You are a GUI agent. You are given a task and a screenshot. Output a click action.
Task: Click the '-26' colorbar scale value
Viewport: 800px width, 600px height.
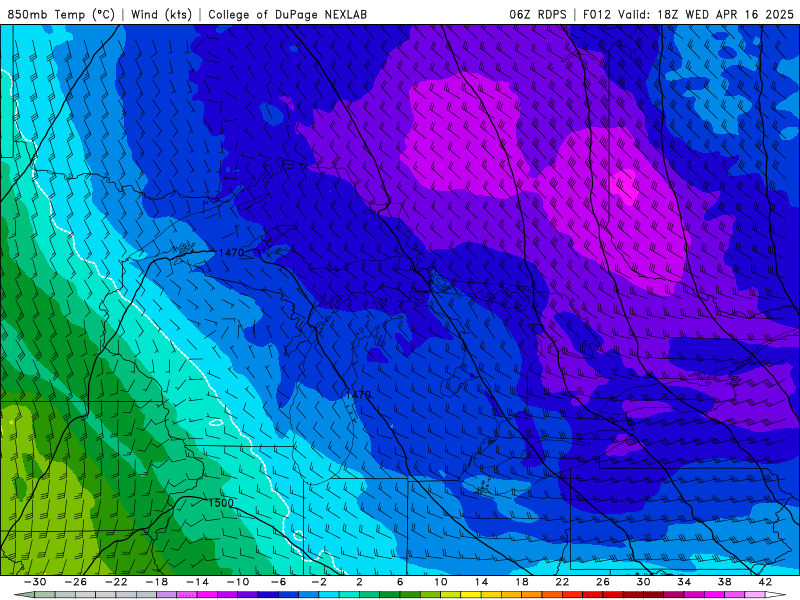76,582
